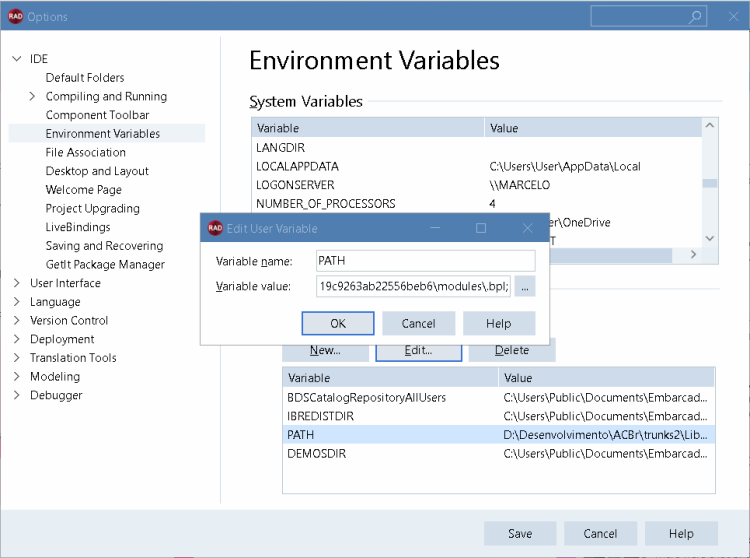The width and height of the screenshot is (750, 558).
Task: Confirm variable edit with OK button
Action: click(338, 324)
